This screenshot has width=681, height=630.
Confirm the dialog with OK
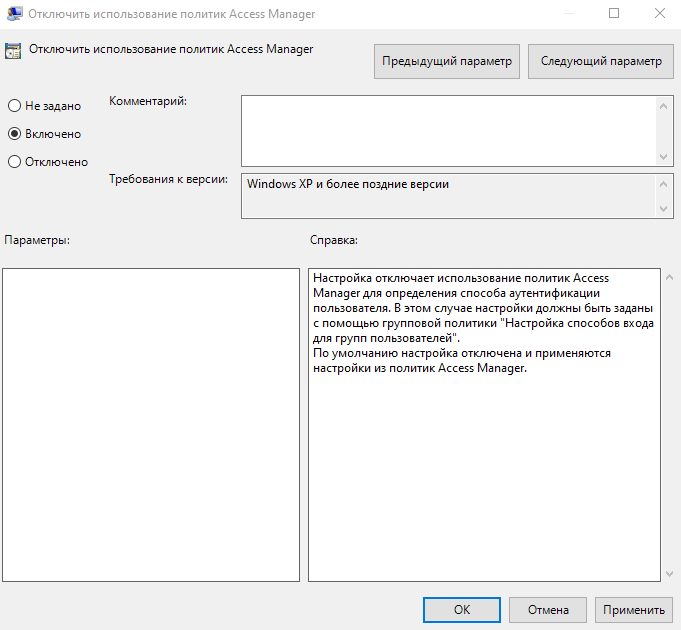click(461, 609)
